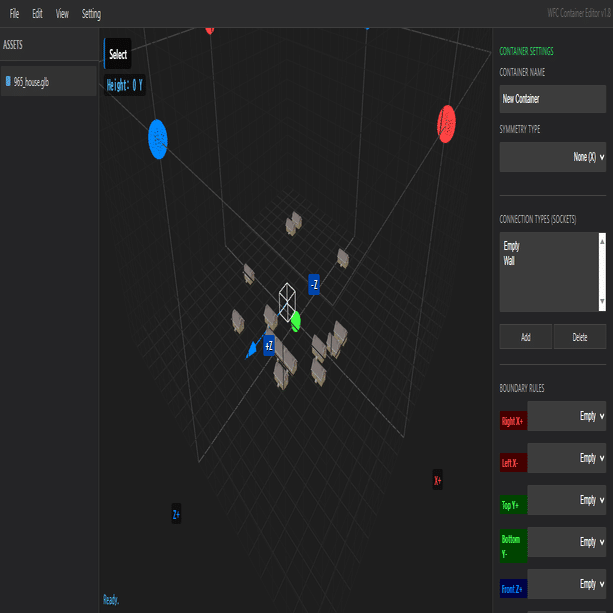Viewport: 613px width, 613px height.
Task: Click the +Z axis label near gizmo
Action: (269, 346)
